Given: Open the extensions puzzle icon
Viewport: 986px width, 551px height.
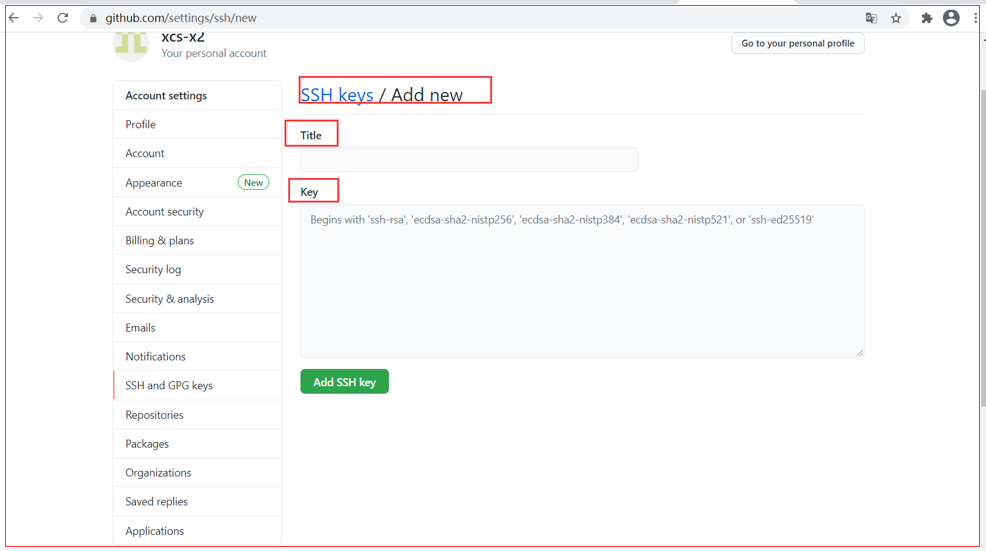Looking at the screenshot, I should pos(926,18).
